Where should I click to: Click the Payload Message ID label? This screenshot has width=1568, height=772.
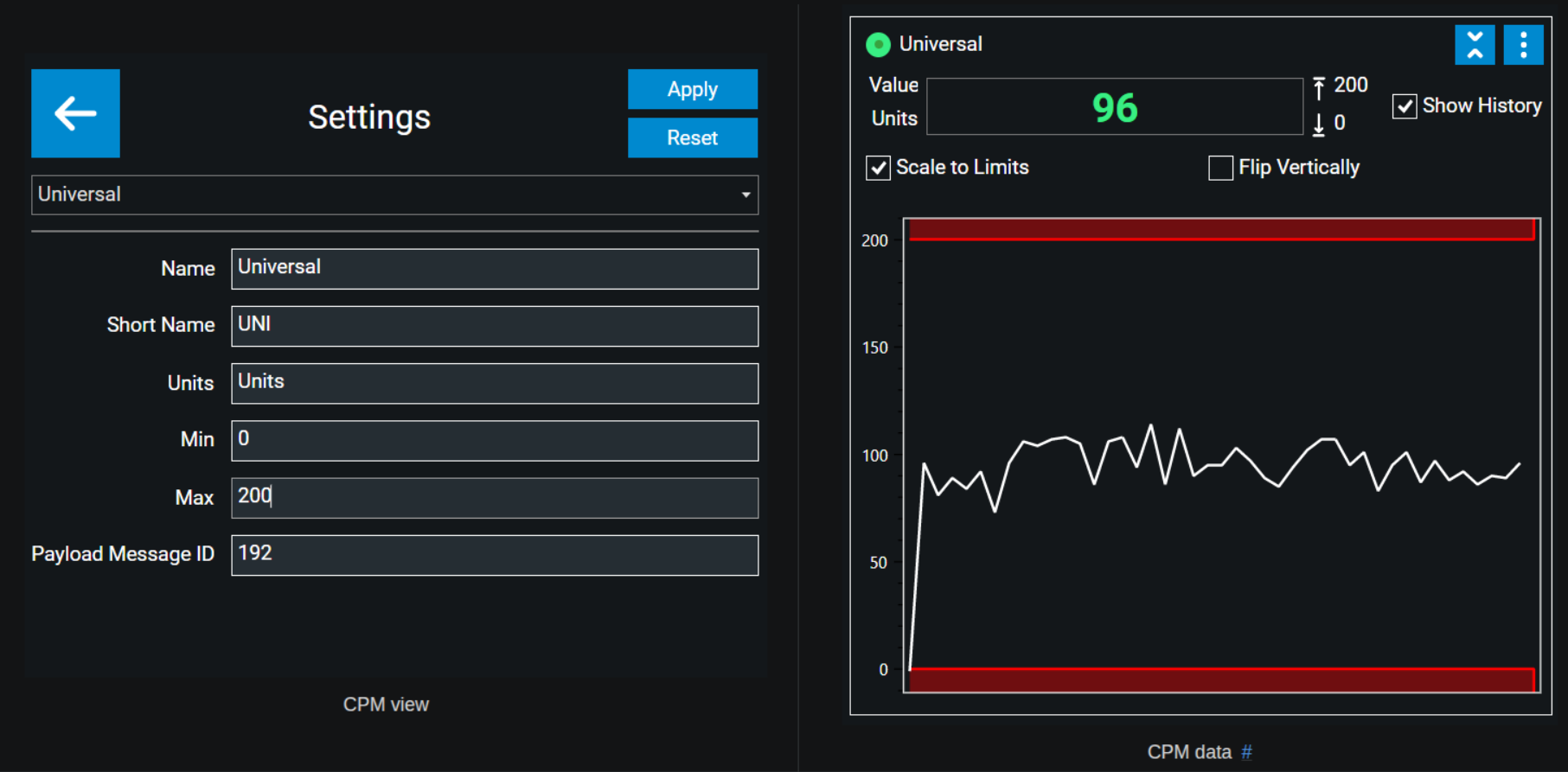123,554
